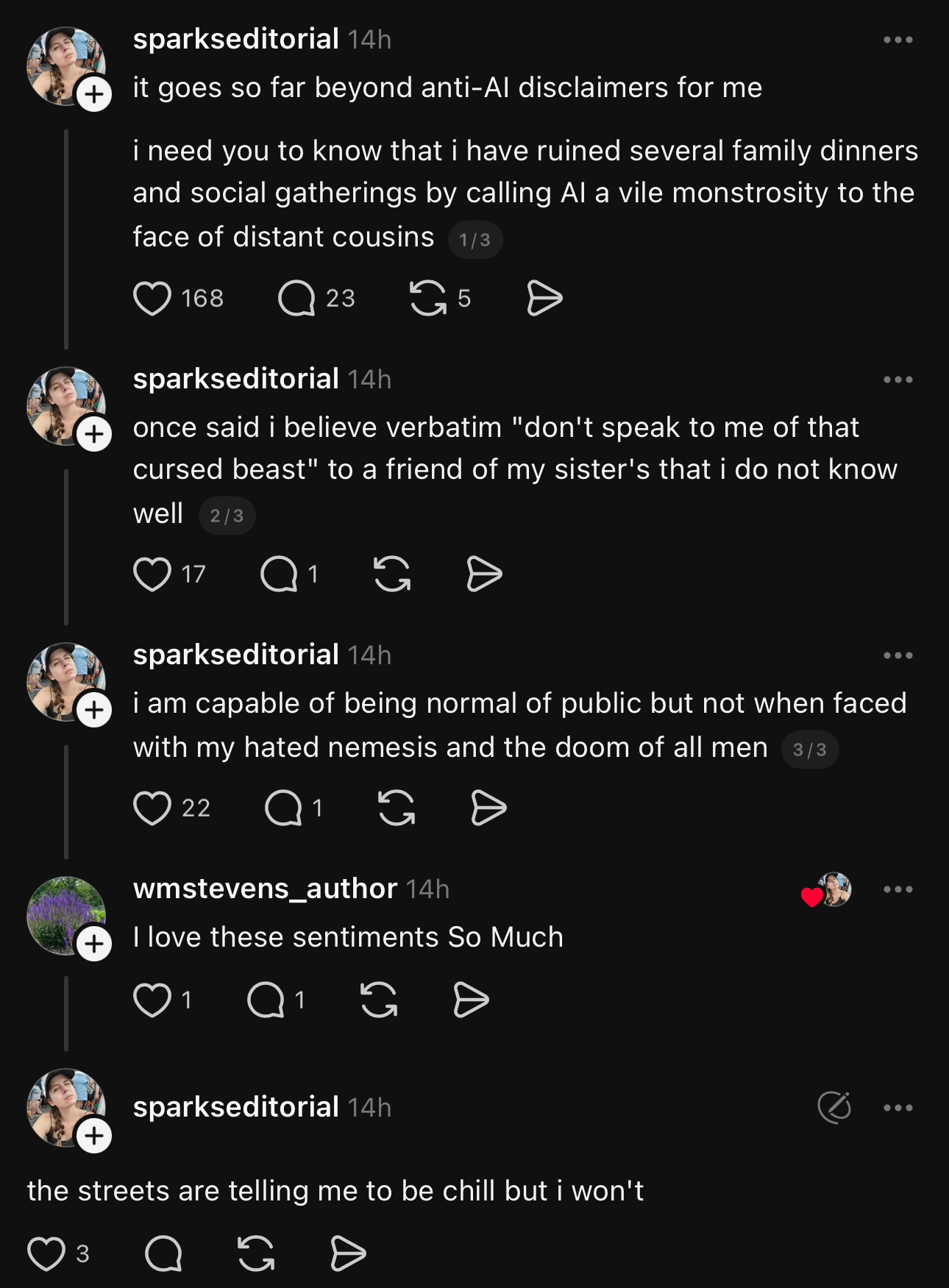Reply to the "cursed beast" post
The height and width of the screenshot is (1288, 949).
[280, 574]
